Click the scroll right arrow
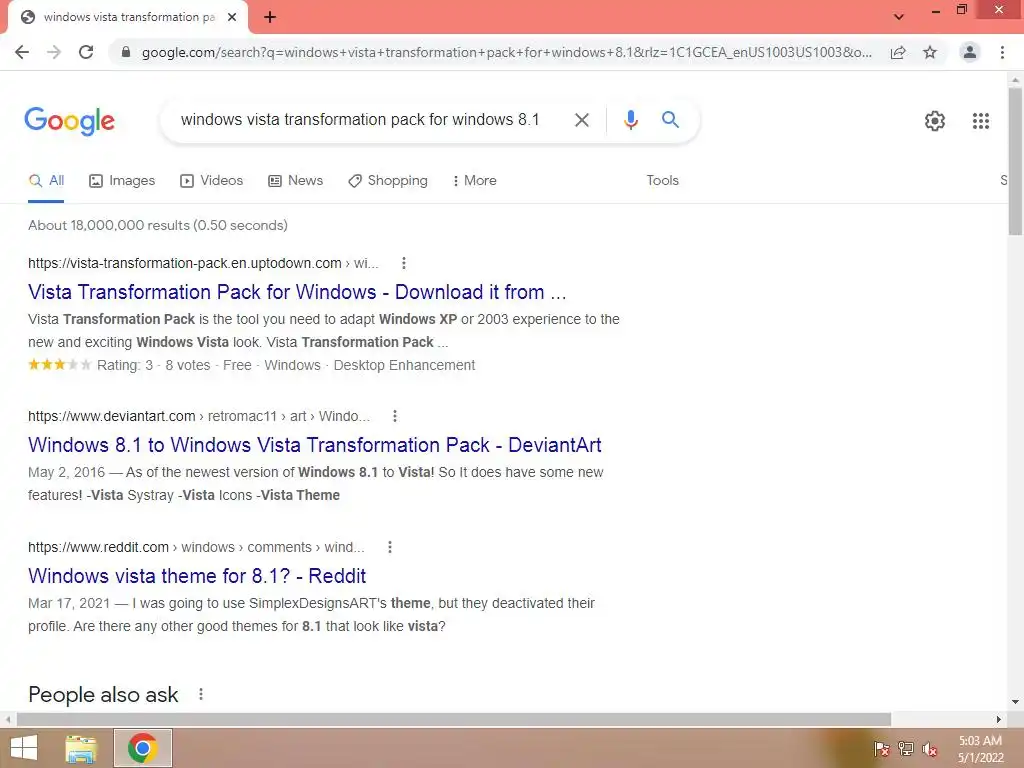1024x768 pixels. [x=999, y=720]
